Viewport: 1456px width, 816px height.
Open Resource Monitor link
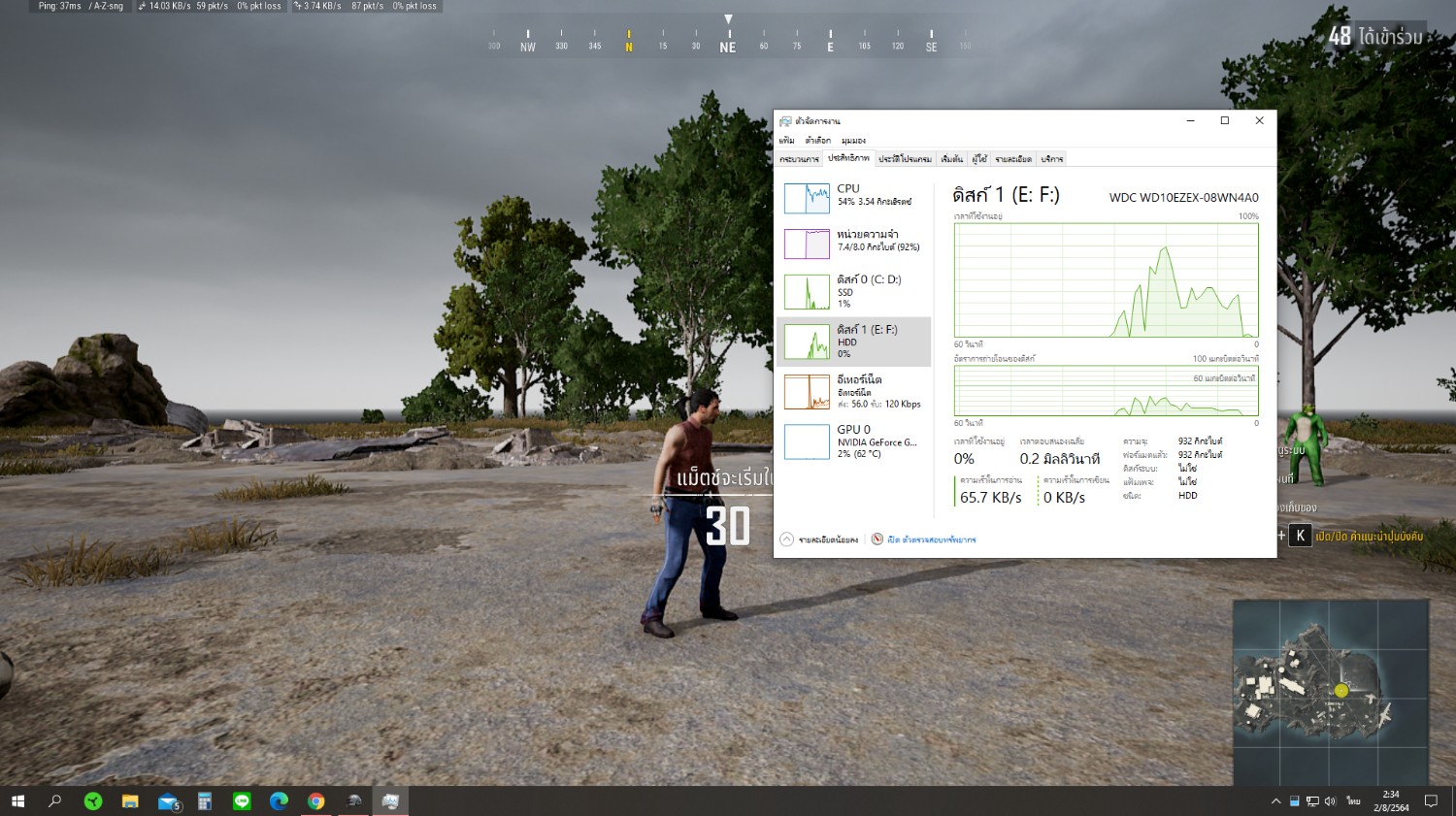coord(931,539)
